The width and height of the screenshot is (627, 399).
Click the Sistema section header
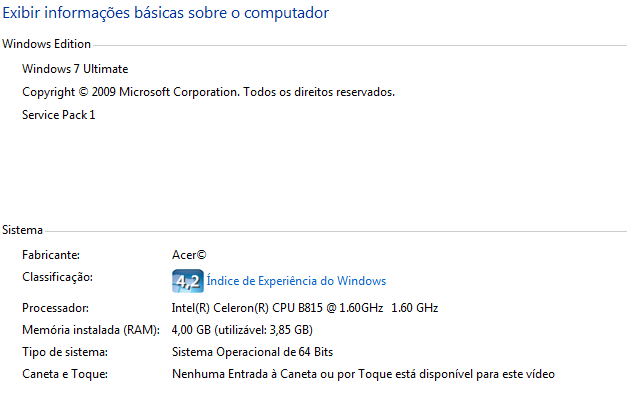(22, 230)
